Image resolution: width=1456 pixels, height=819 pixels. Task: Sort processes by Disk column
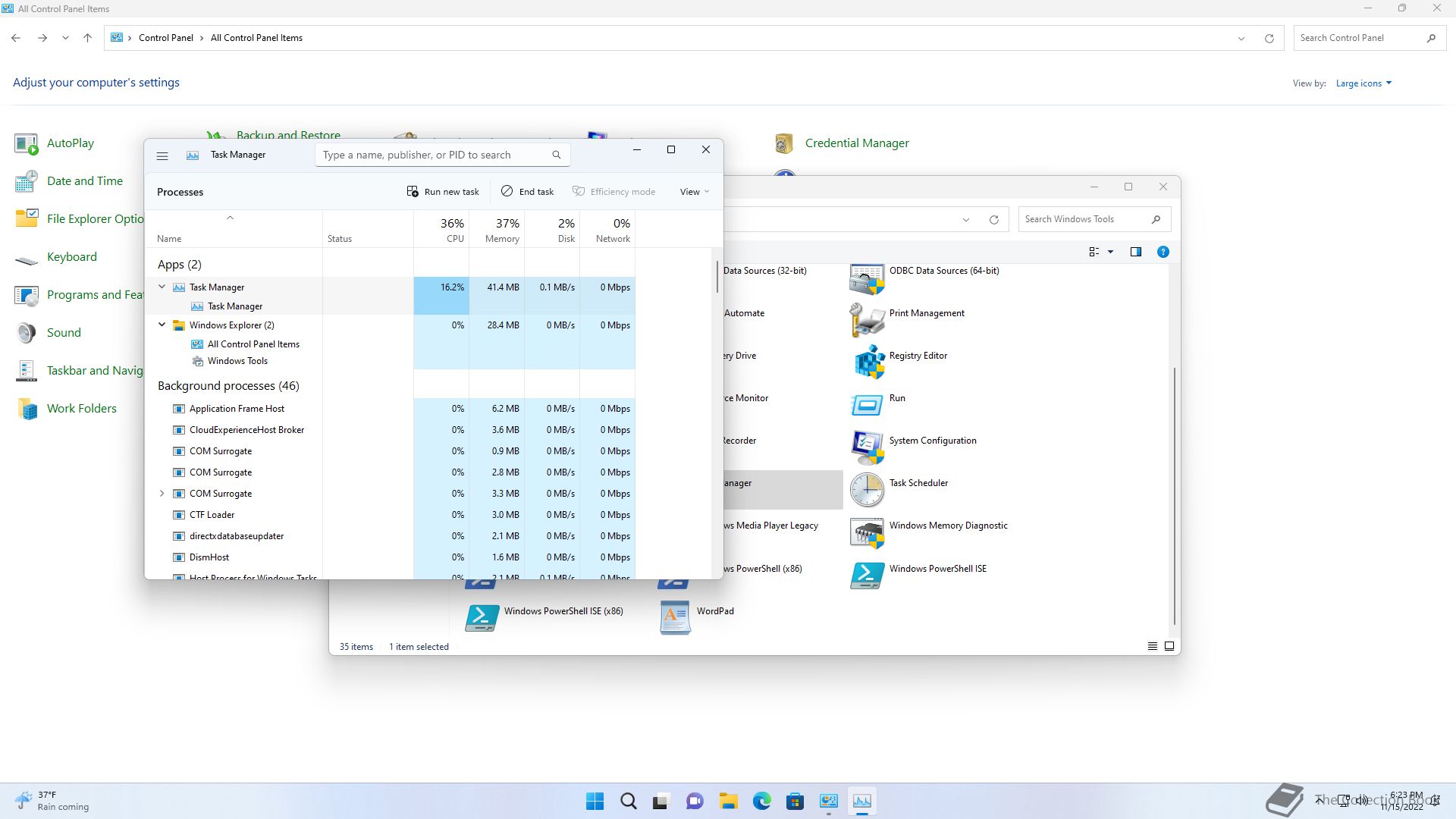(x=552, y=230)
